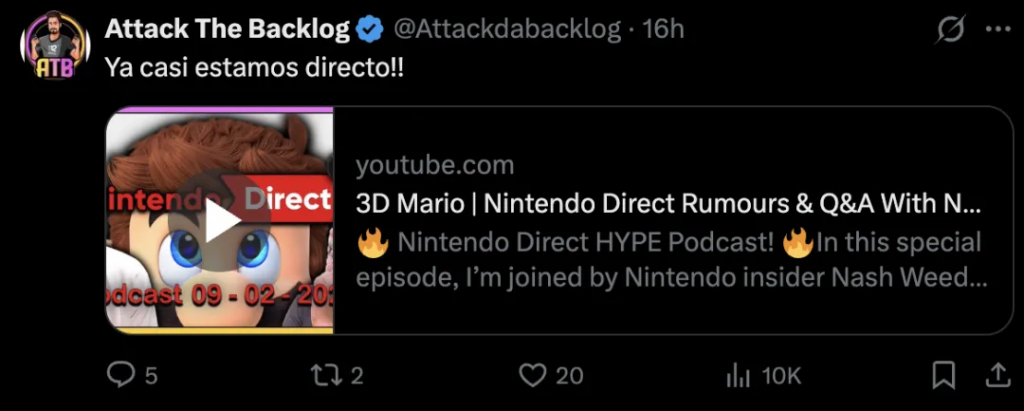Open the 16h timestamp link
The height and width of the screenshot is (411, 1024).
(663, 30)
